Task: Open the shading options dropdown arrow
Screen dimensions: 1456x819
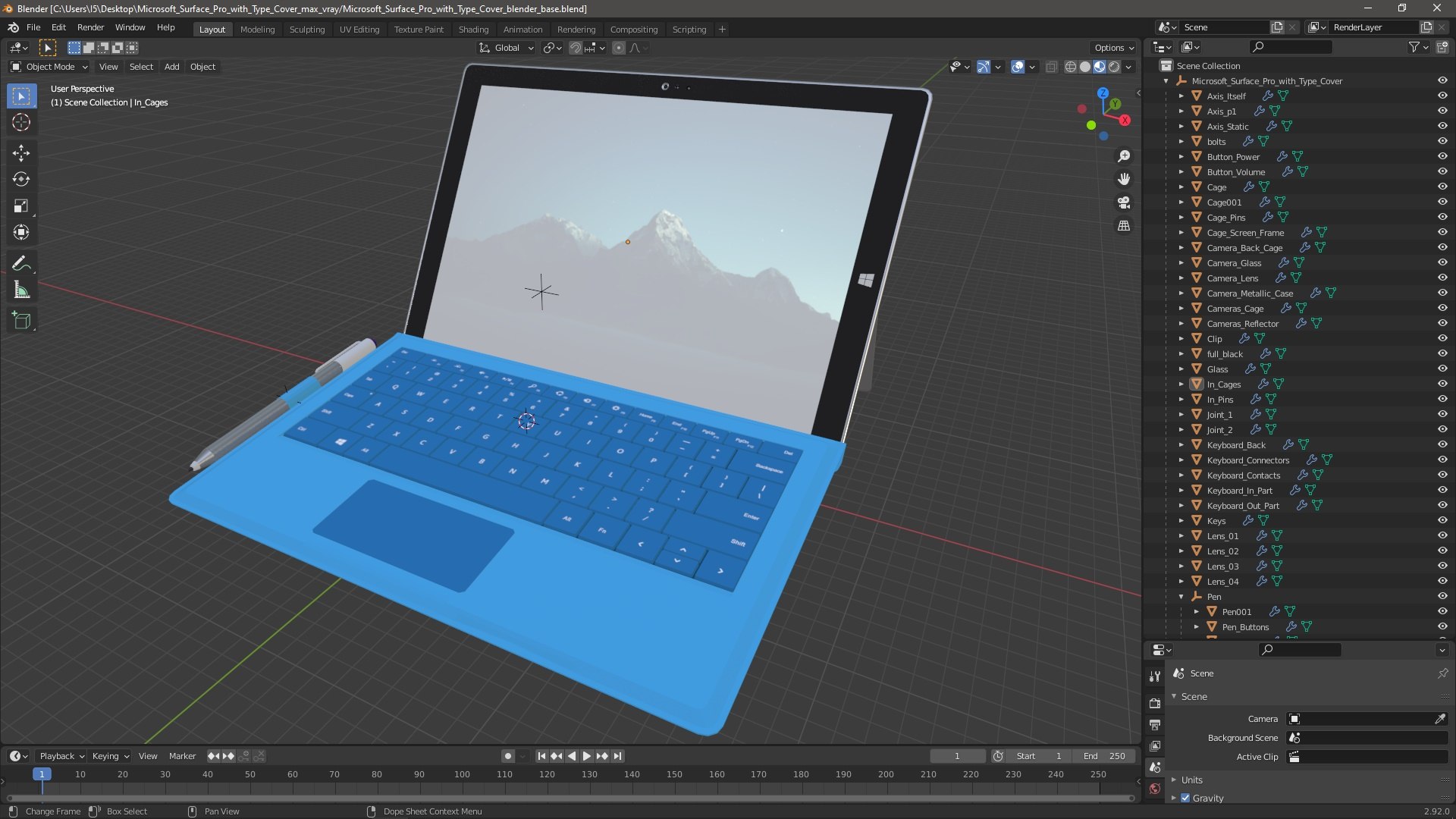Action: point(1128,67)
